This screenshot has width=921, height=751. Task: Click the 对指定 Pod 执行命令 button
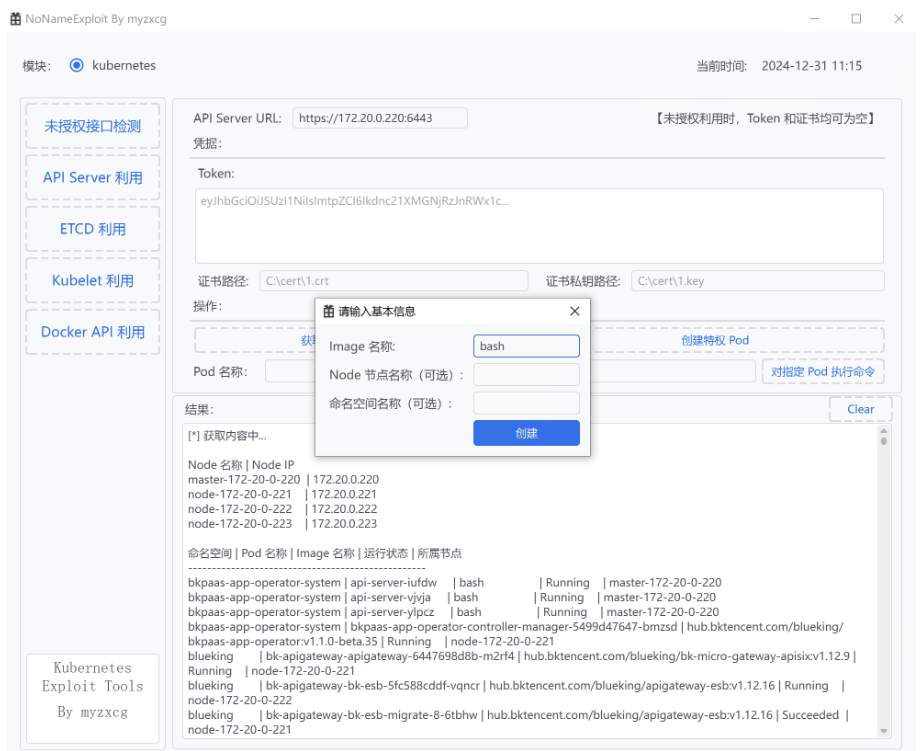coord(822,372)
